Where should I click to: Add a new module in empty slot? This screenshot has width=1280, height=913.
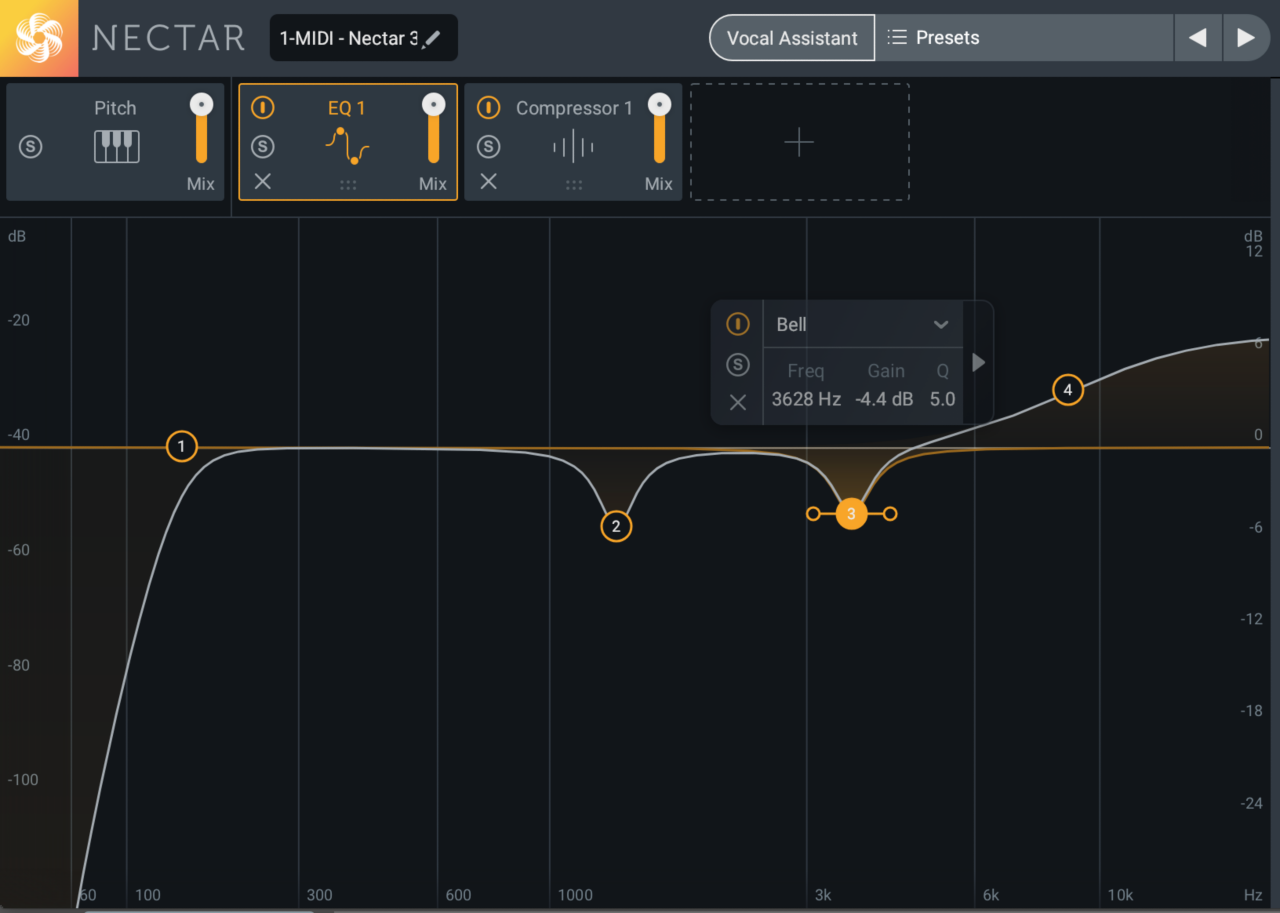799,143
